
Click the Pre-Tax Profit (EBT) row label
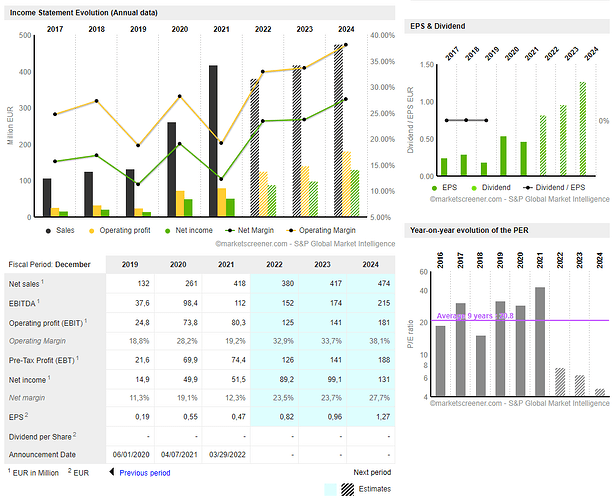point(44,360)
